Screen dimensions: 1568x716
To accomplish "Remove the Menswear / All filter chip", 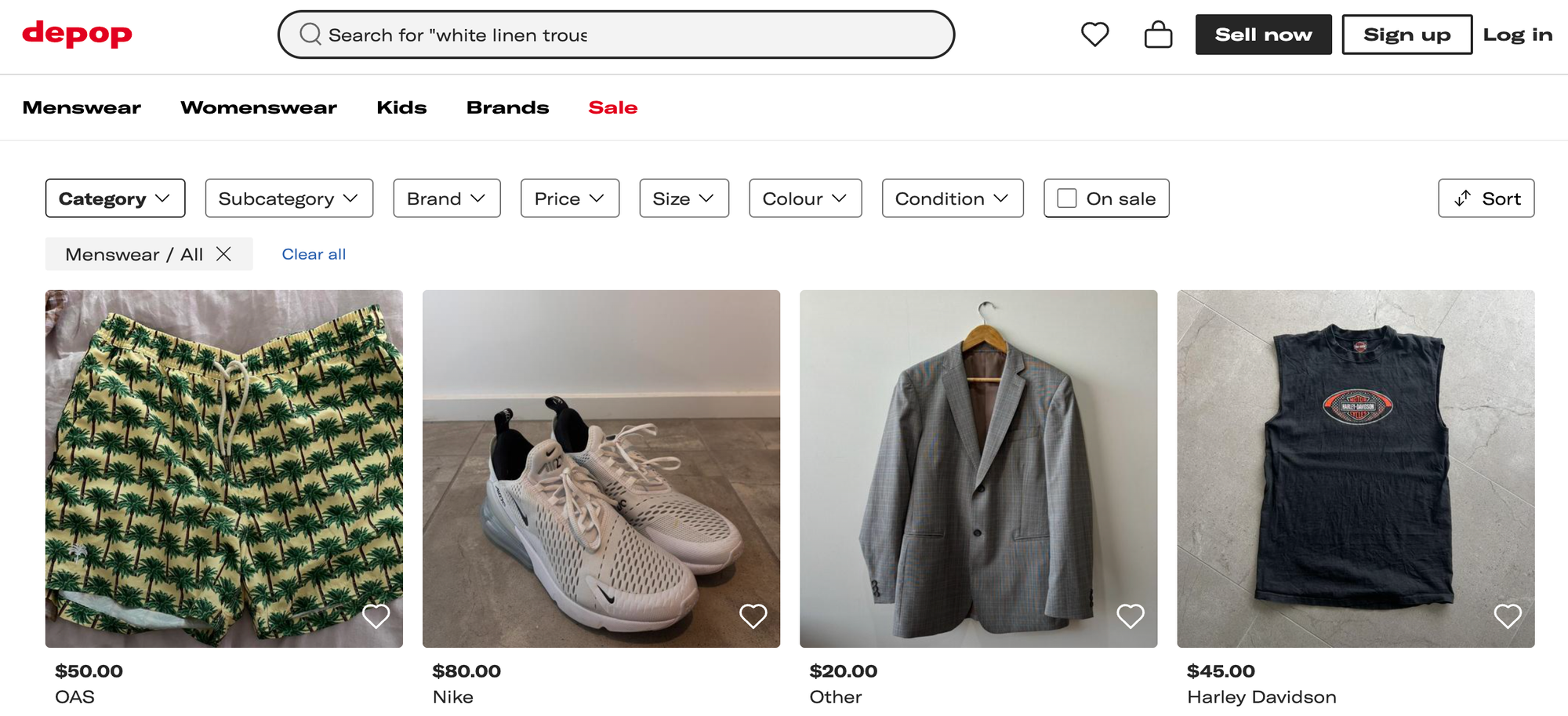I will 225,253.
